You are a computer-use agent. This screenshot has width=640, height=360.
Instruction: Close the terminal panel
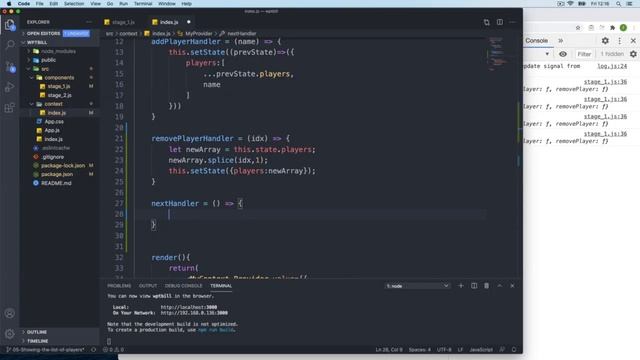point(512,286)
